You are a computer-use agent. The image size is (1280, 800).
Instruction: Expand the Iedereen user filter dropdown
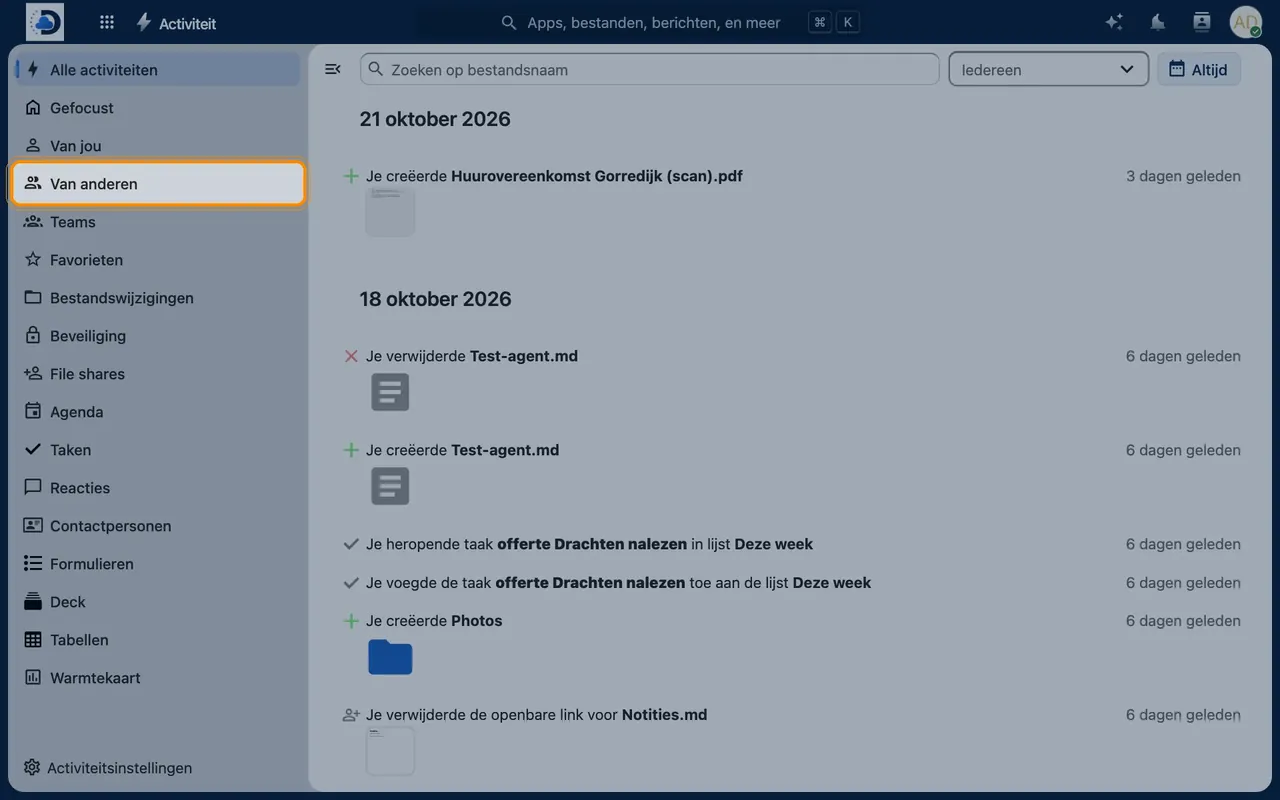click(x=1048, y=69)
